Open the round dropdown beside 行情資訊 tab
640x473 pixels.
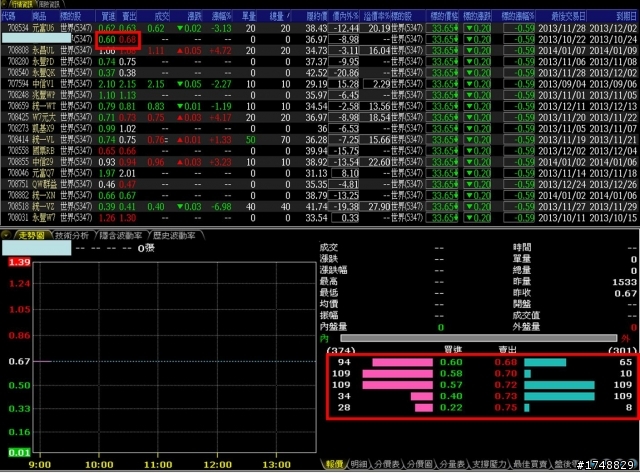pos(3,4)
